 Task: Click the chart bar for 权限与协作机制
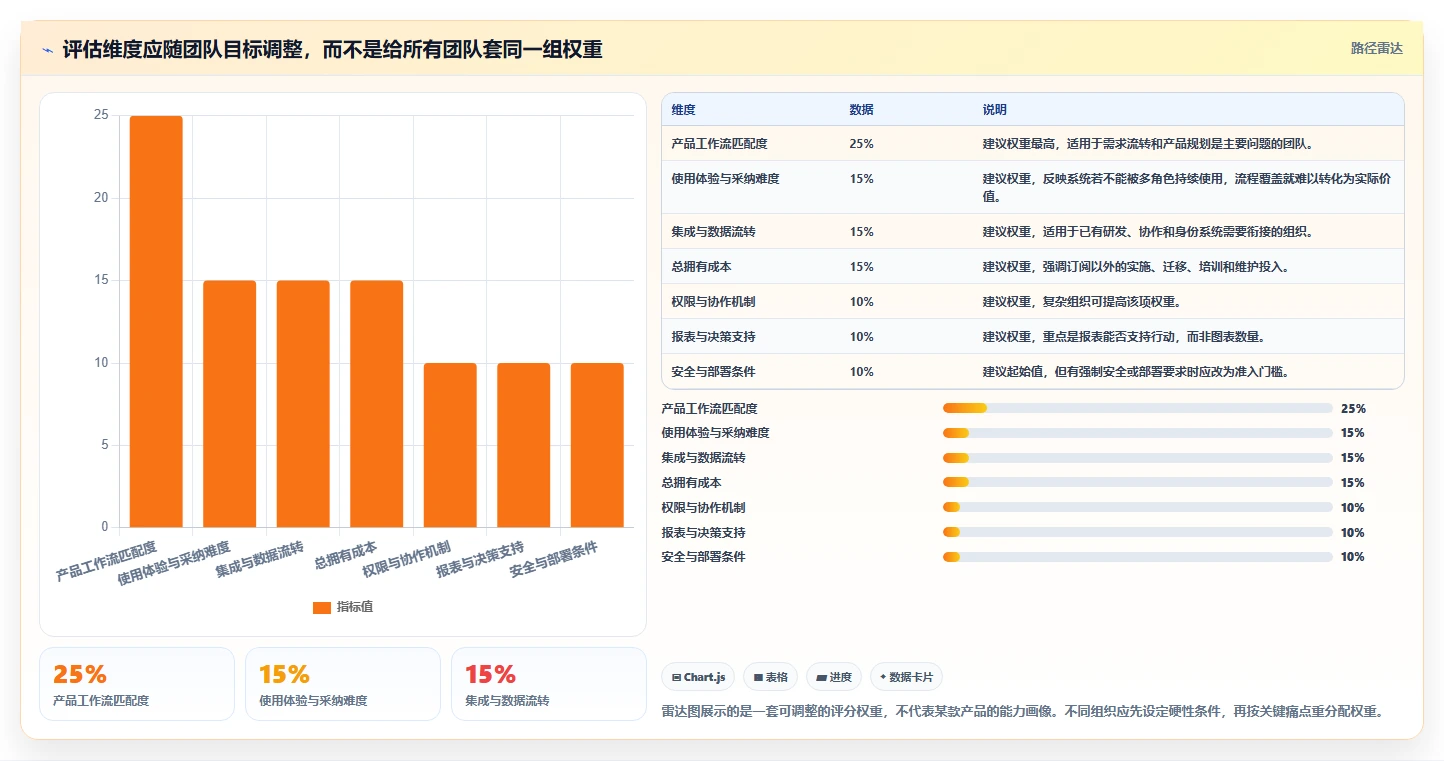tap(450, 445)
